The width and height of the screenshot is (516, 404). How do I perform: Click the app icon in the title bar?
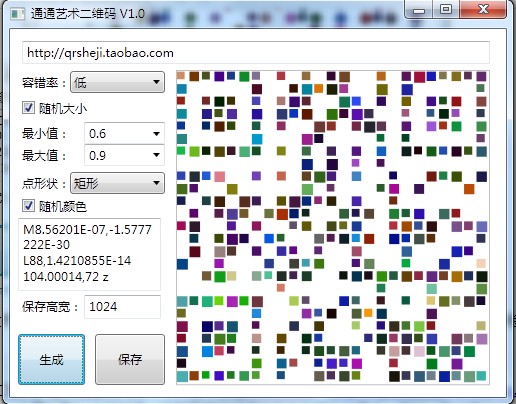click(17, 14)
